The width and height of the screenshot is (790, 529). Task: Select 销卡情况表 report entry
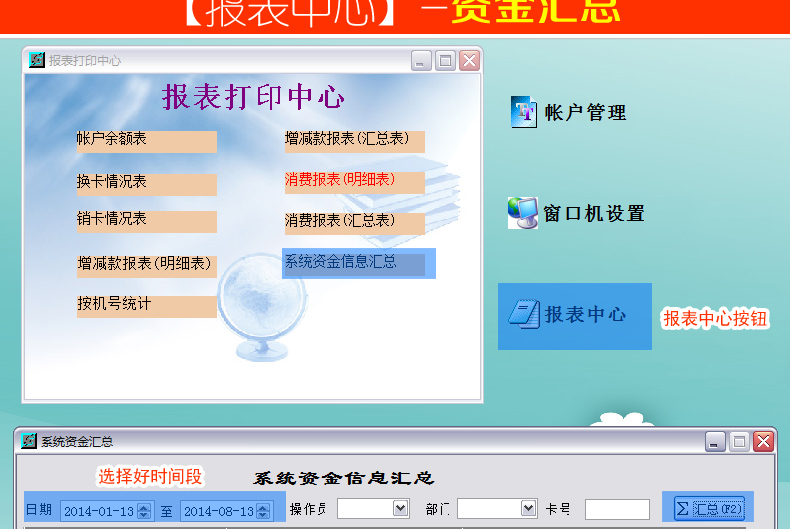(x=146, y=220)
